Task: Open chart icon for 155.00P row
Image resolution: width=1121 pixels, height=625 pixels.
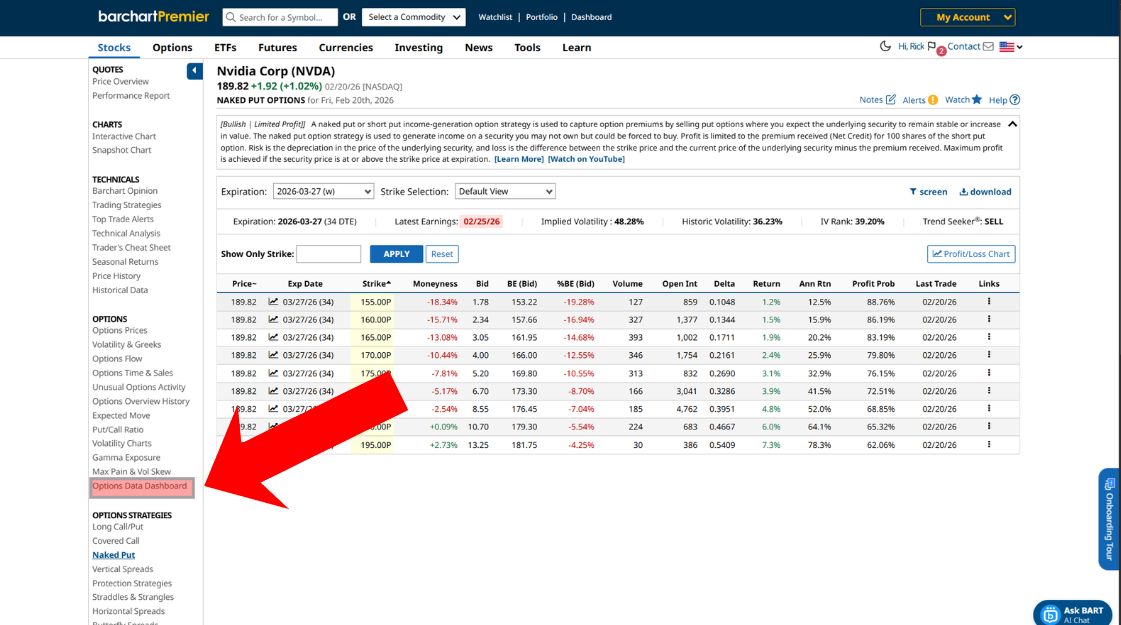Action: point(273,302)
